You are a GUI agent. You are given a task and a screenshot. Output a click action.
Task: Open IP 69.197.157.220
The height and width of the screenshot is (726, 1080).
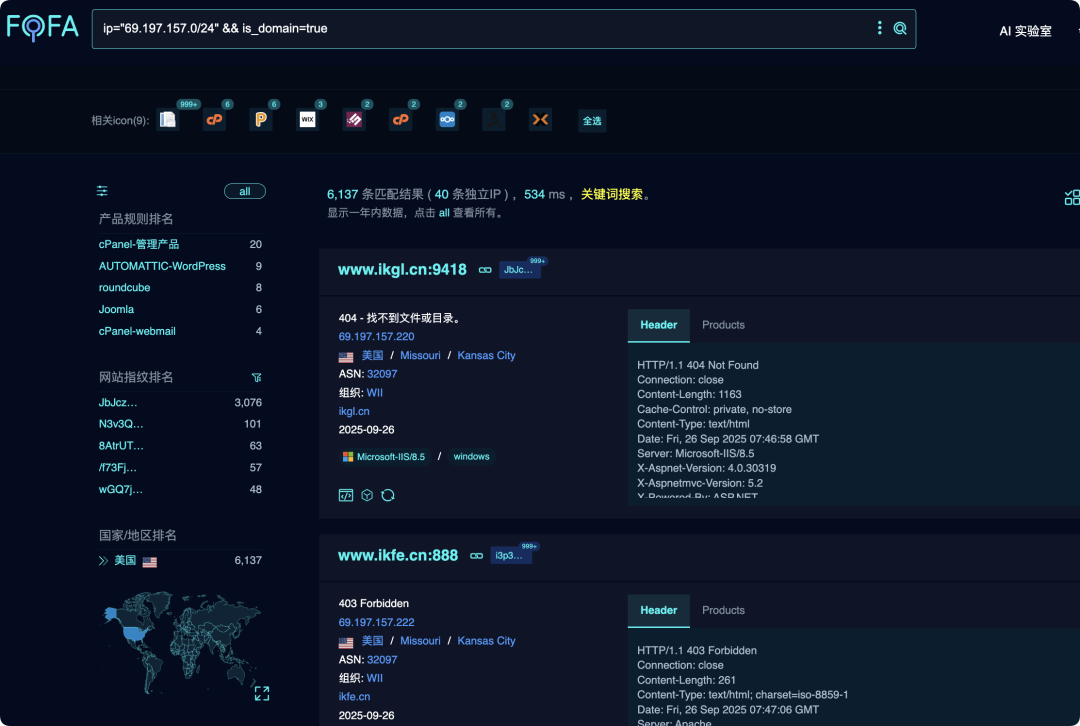pyautogui.click(x=376, y=336)
